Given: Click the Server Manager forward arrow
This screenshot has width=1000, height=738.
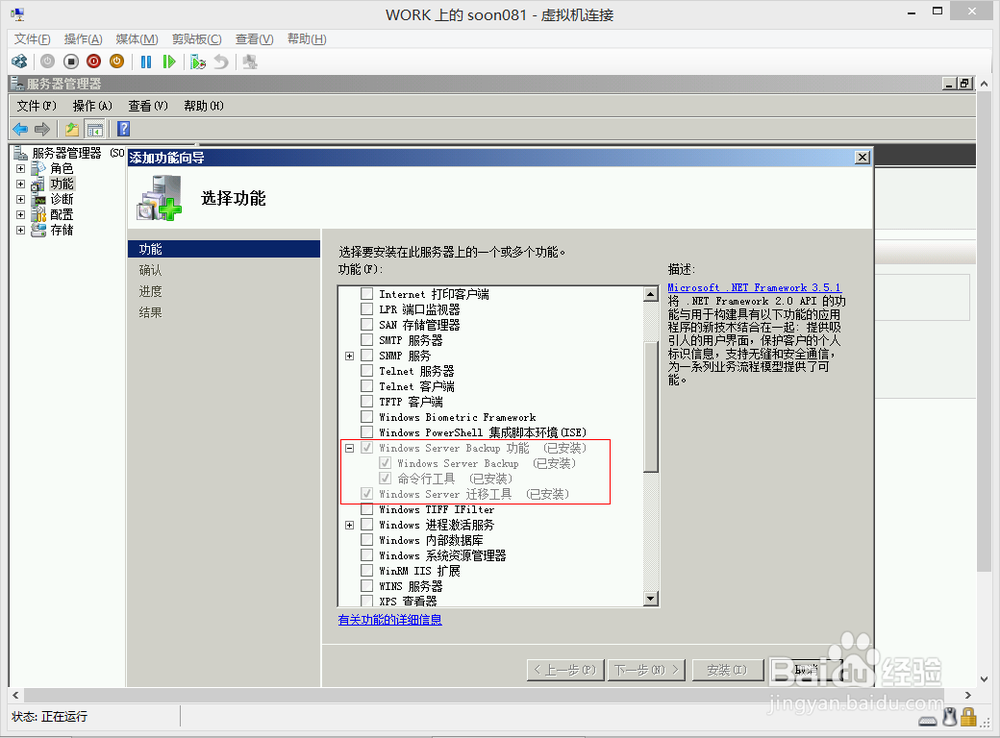Looking at the screenshot, I should (42, 129).
